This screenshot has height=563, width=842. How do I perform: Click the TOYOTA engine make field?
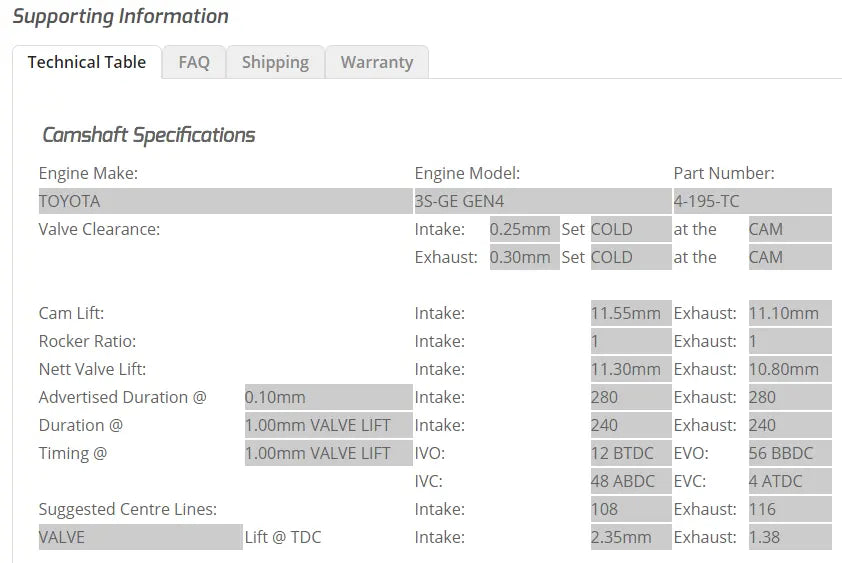[x=226, y=201]
